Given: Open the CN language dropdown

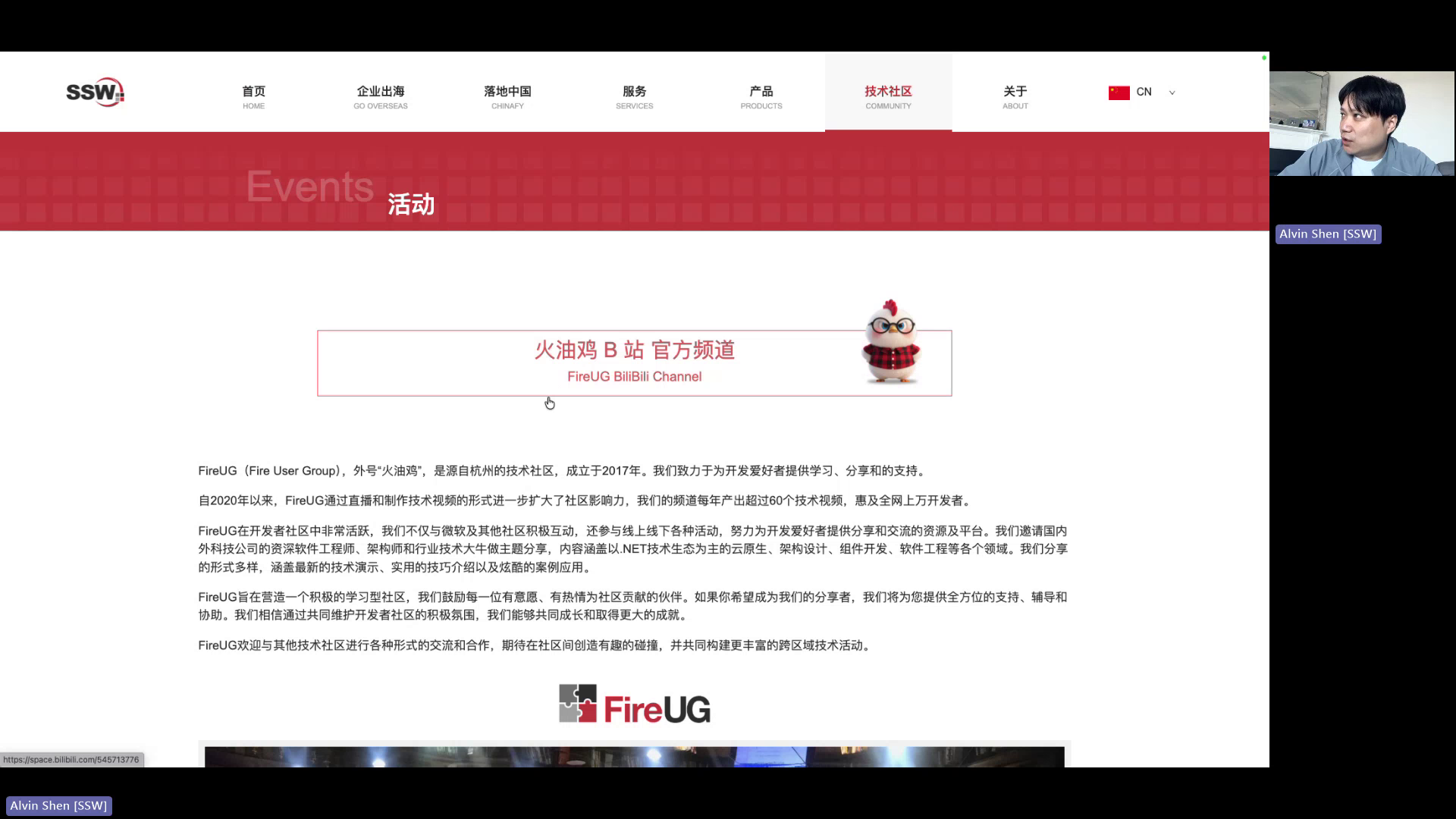Looking at the screenshot, I should coord(1171,93).
